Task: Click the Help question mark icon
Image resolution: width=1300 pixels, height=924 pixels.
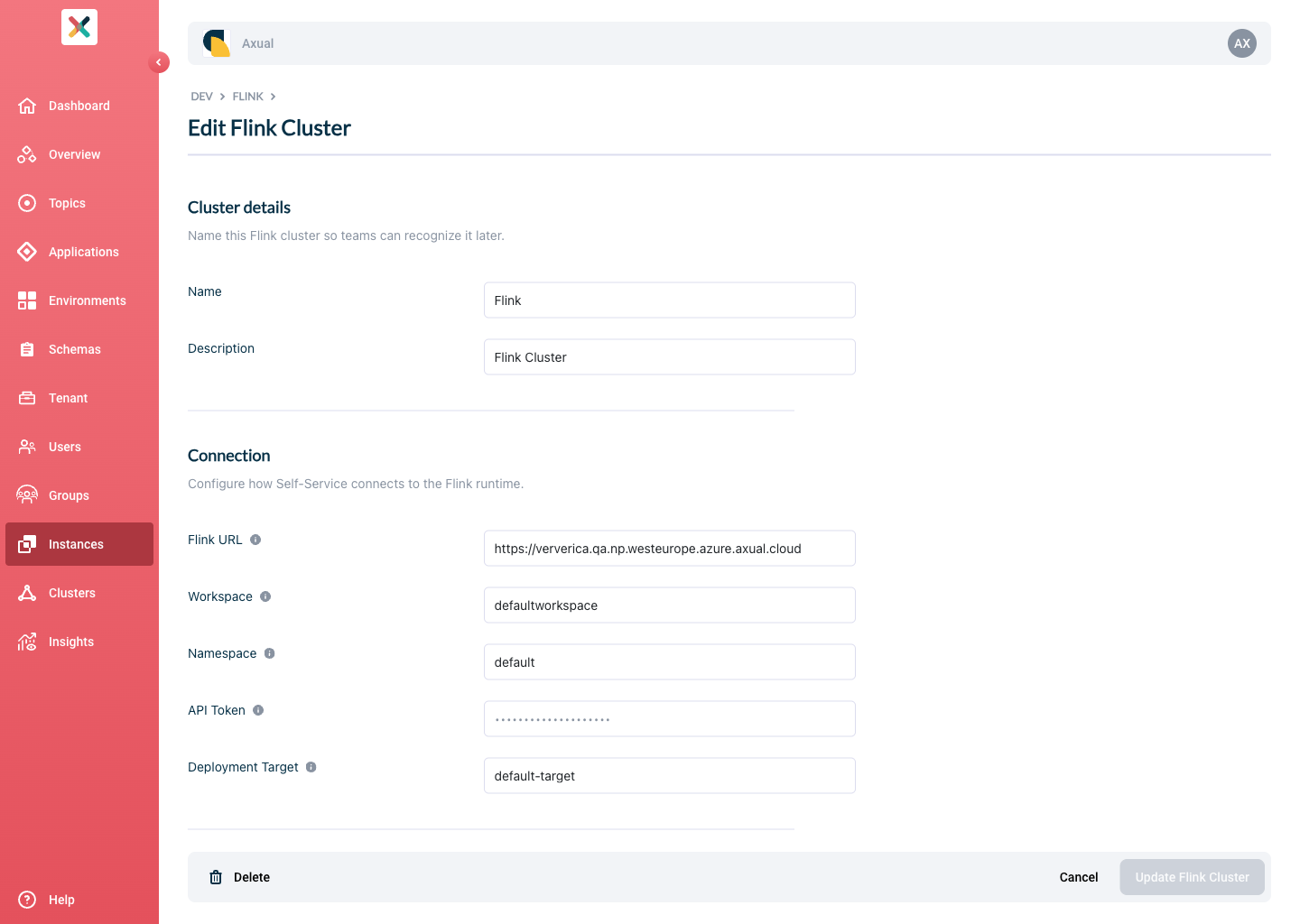Action: click(27, 900)
